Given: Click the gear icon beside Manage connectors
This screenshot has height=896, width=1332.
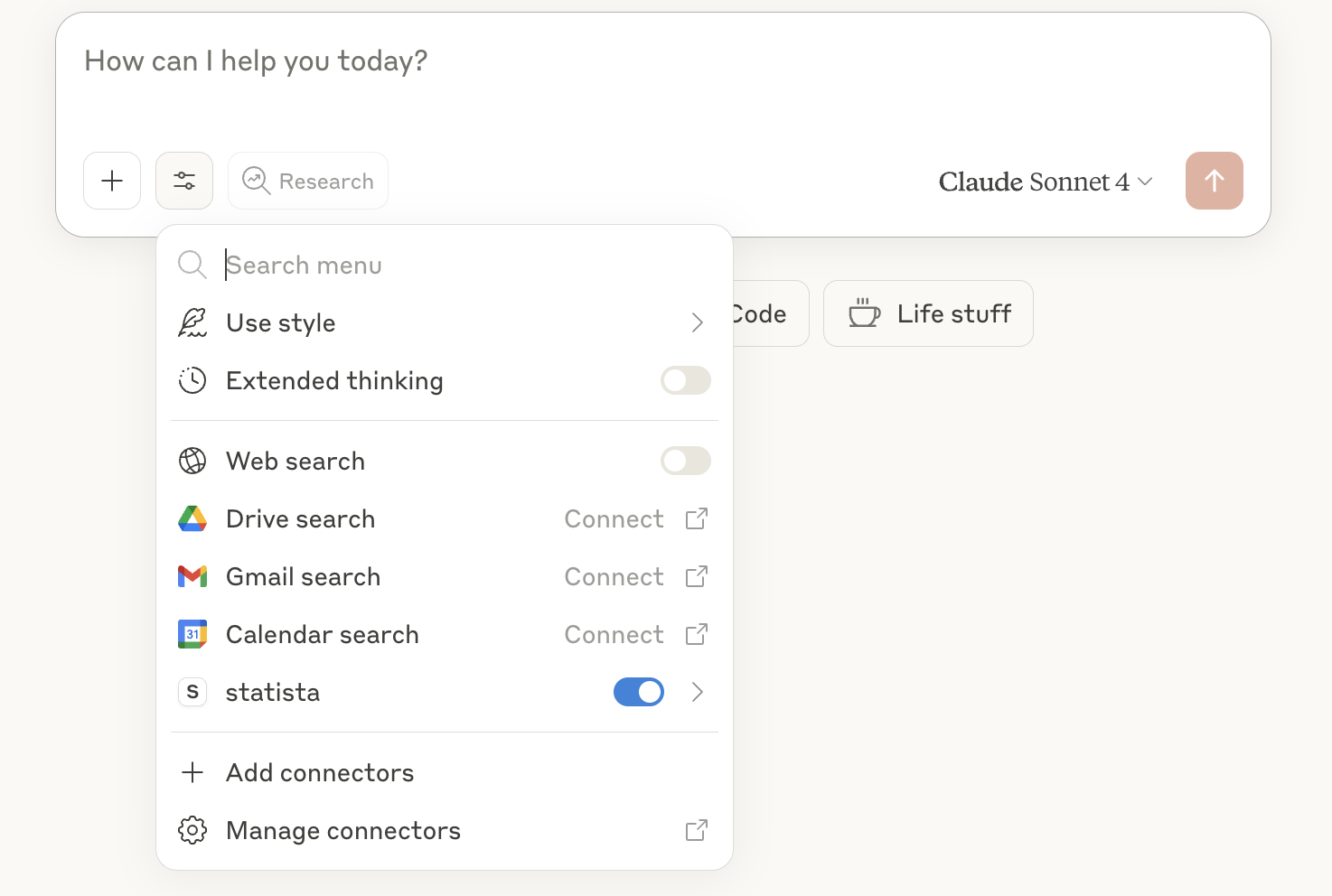Looking at the screenshot, I should [192, 830].
